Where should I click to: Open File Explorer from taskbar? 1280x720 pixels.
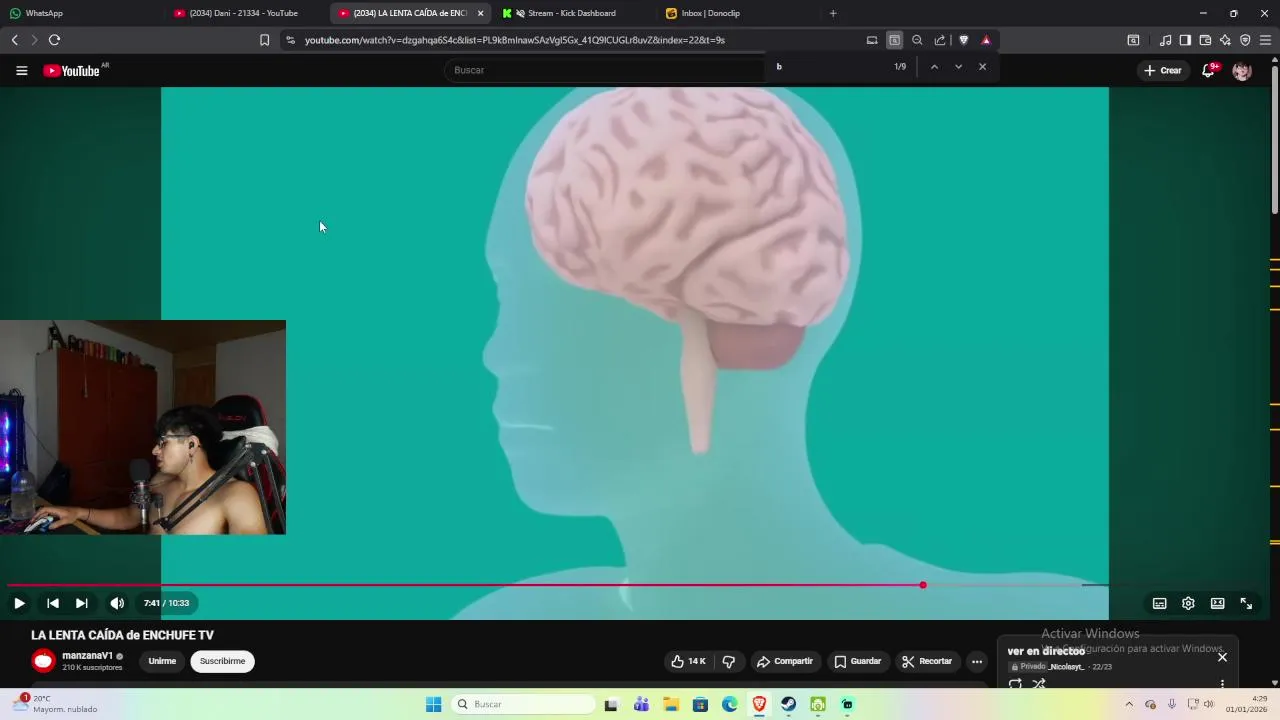click(670, 704)
